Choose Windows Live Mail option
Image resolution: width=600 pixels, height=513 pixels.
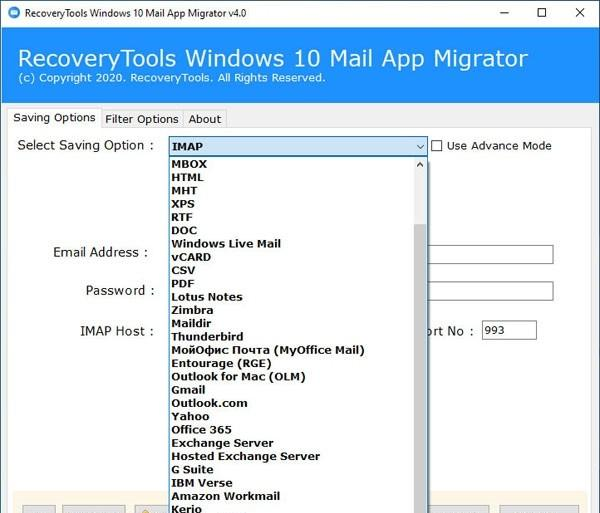[x=293, y=244]
